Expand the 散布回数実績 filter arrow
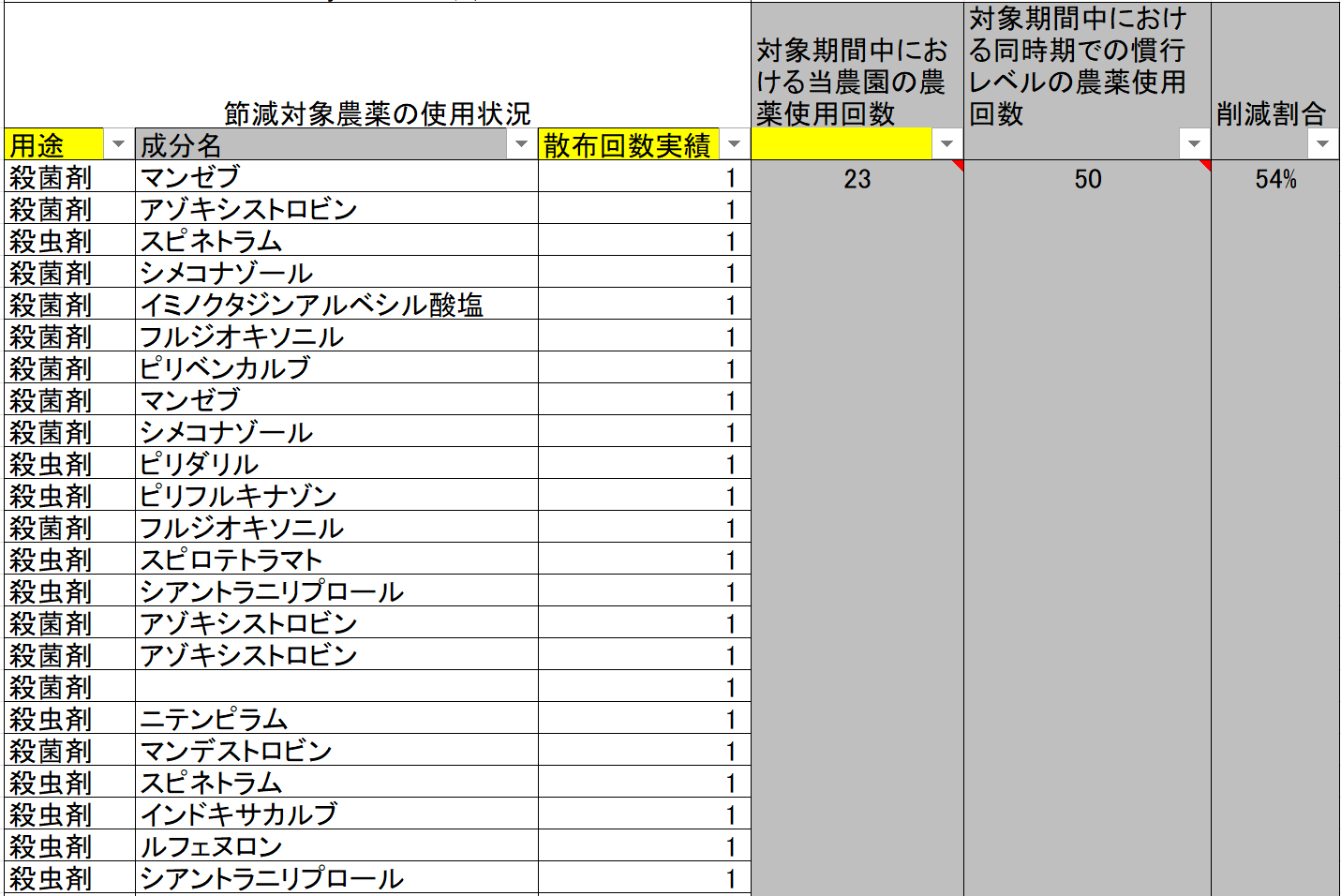This screenshot has width=1341, height=896. coord(734,144)
